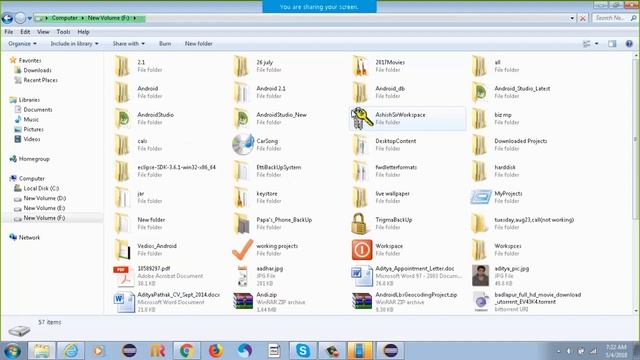The width and height of the screenshot is (640, 360).
Task: Open the MyProjects folder icon
Action: pos(481,197)
